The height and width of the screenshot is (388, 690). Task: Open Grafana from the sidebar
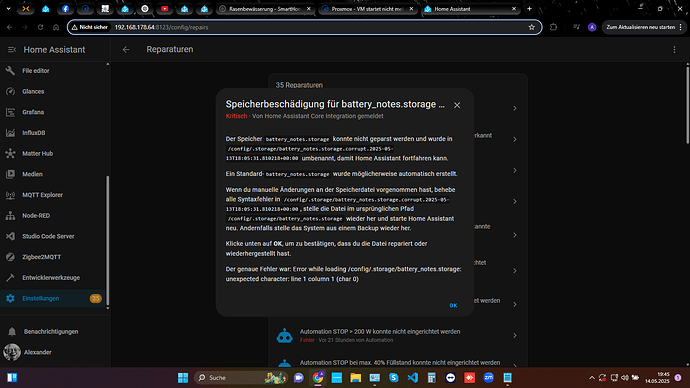tap(53, 112)
